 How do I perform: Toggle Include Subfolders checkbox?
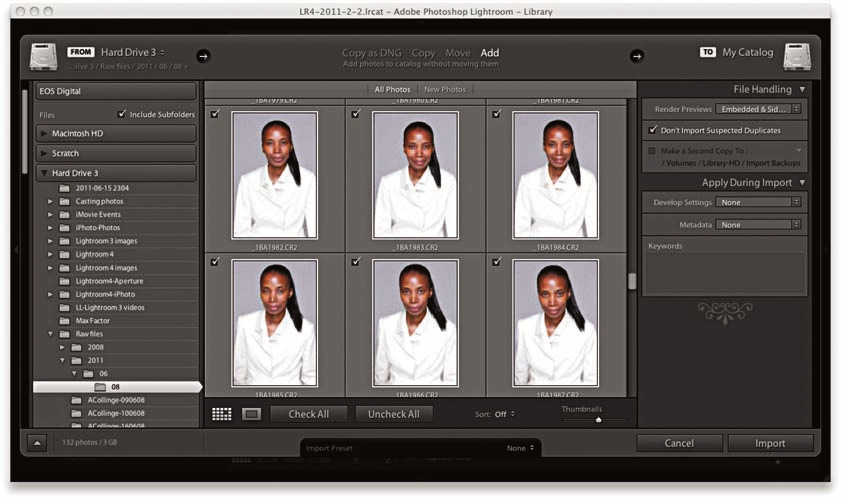[122, 114]
